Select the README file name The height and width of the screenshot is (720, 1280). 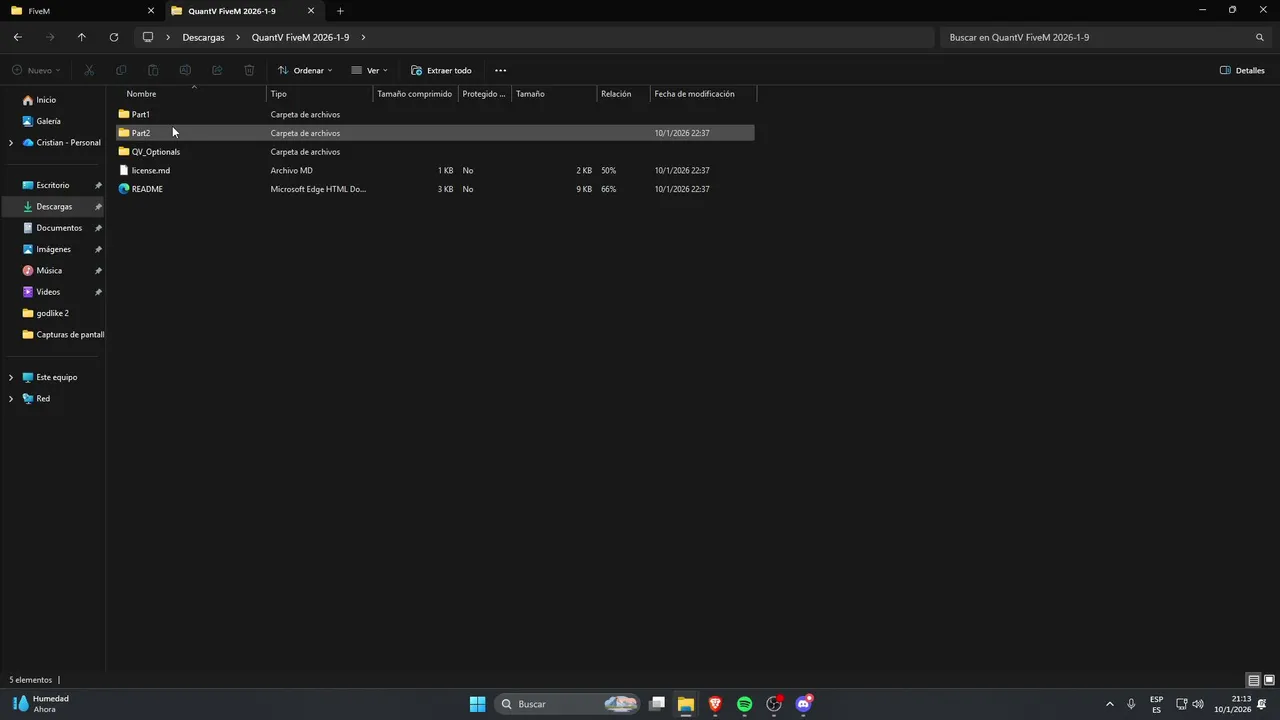pyautogui.click(x=147, y=189)
